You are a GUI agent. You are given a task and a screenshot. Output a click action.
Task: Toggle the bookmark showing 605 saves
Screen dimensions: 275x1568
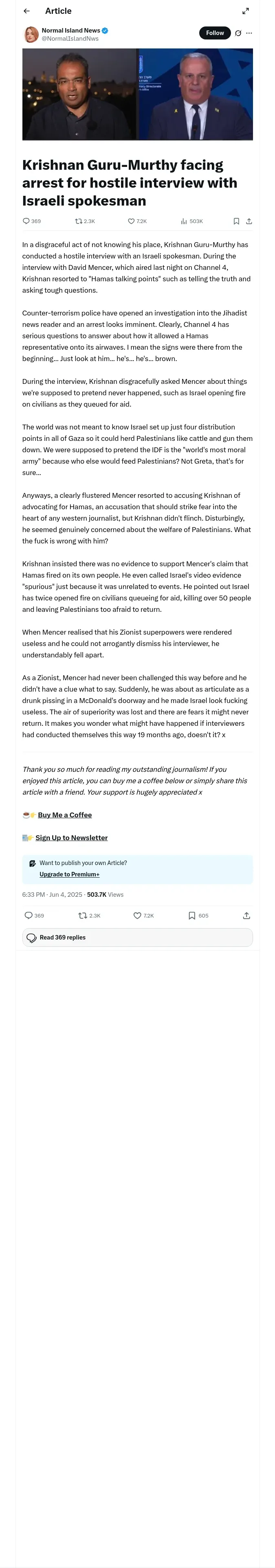pyautogui.click(x=191, y=915)
